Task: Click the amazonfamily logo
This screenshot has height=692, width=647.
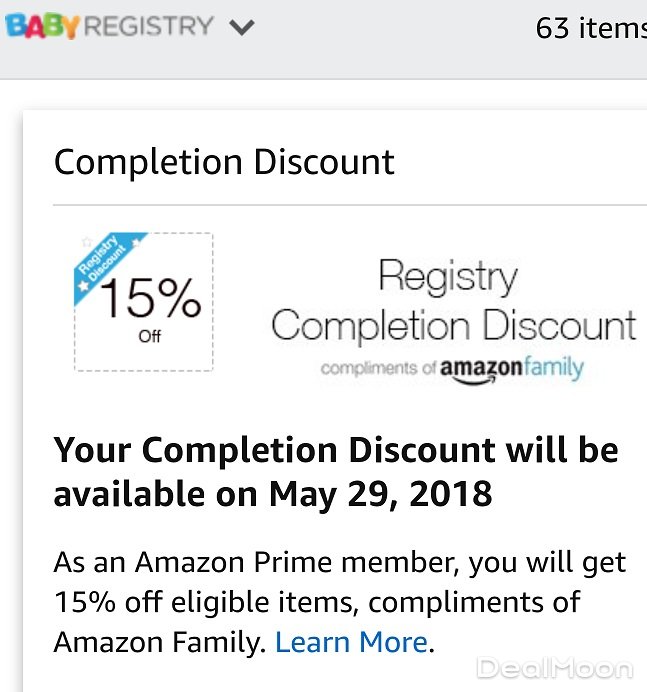Action: (x=511, y=368)
